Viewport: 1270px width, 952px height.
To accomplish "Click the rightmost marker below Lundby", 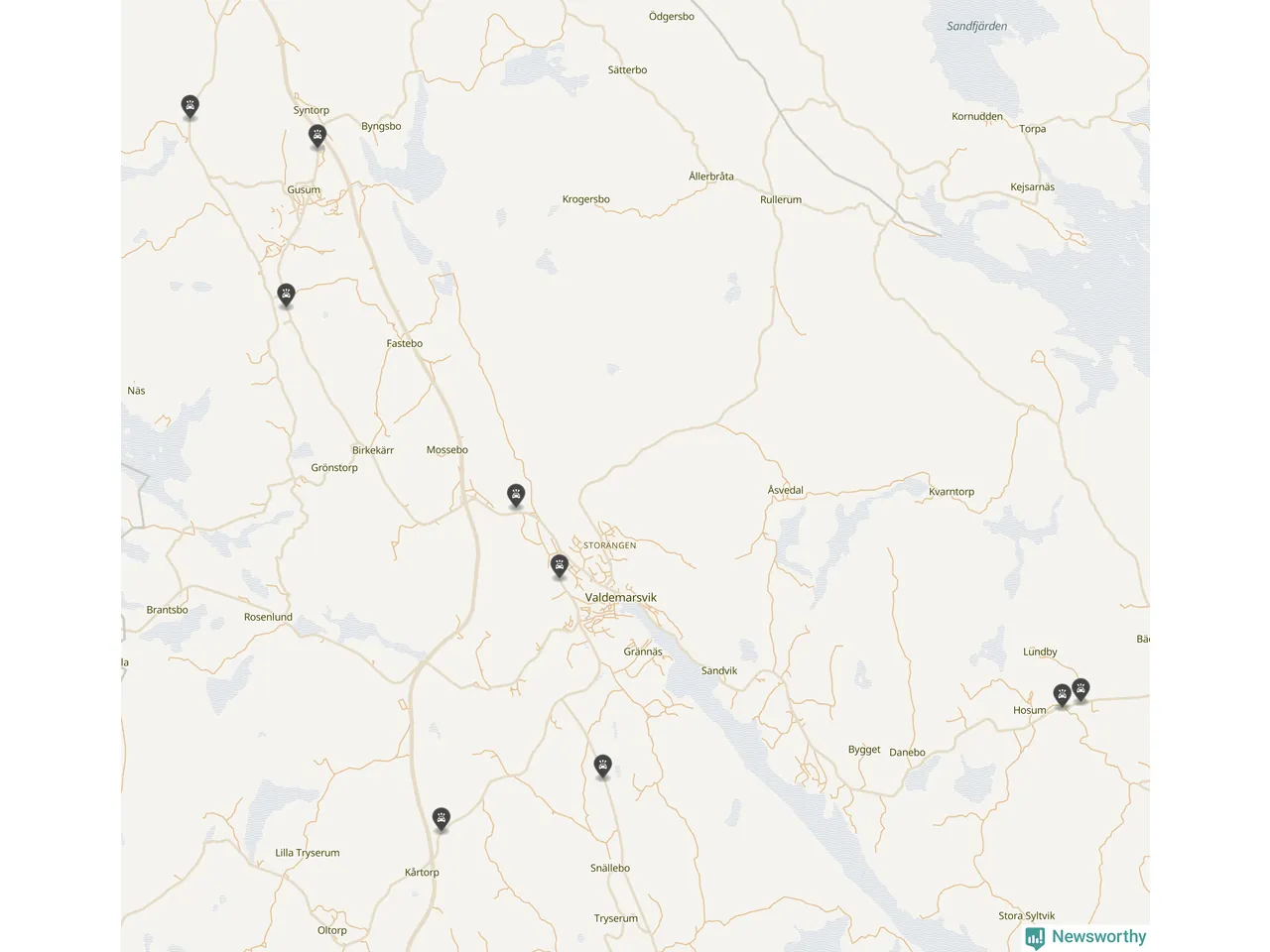I will coord(1081,689).
